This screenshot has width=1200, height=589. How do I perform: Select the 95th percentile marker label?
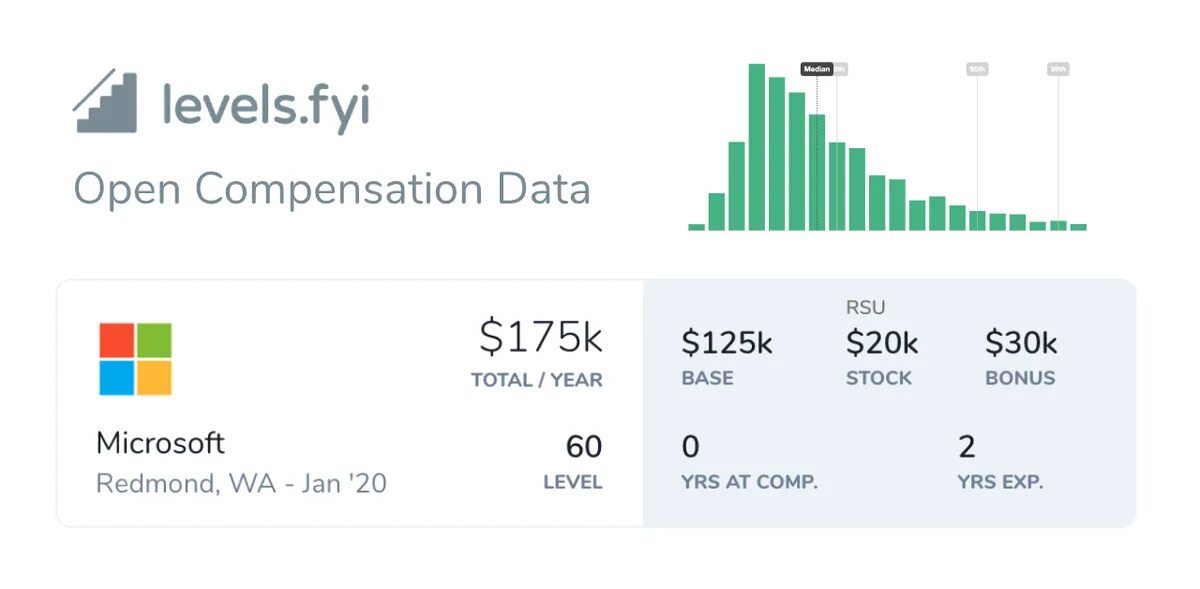(977, 69)
